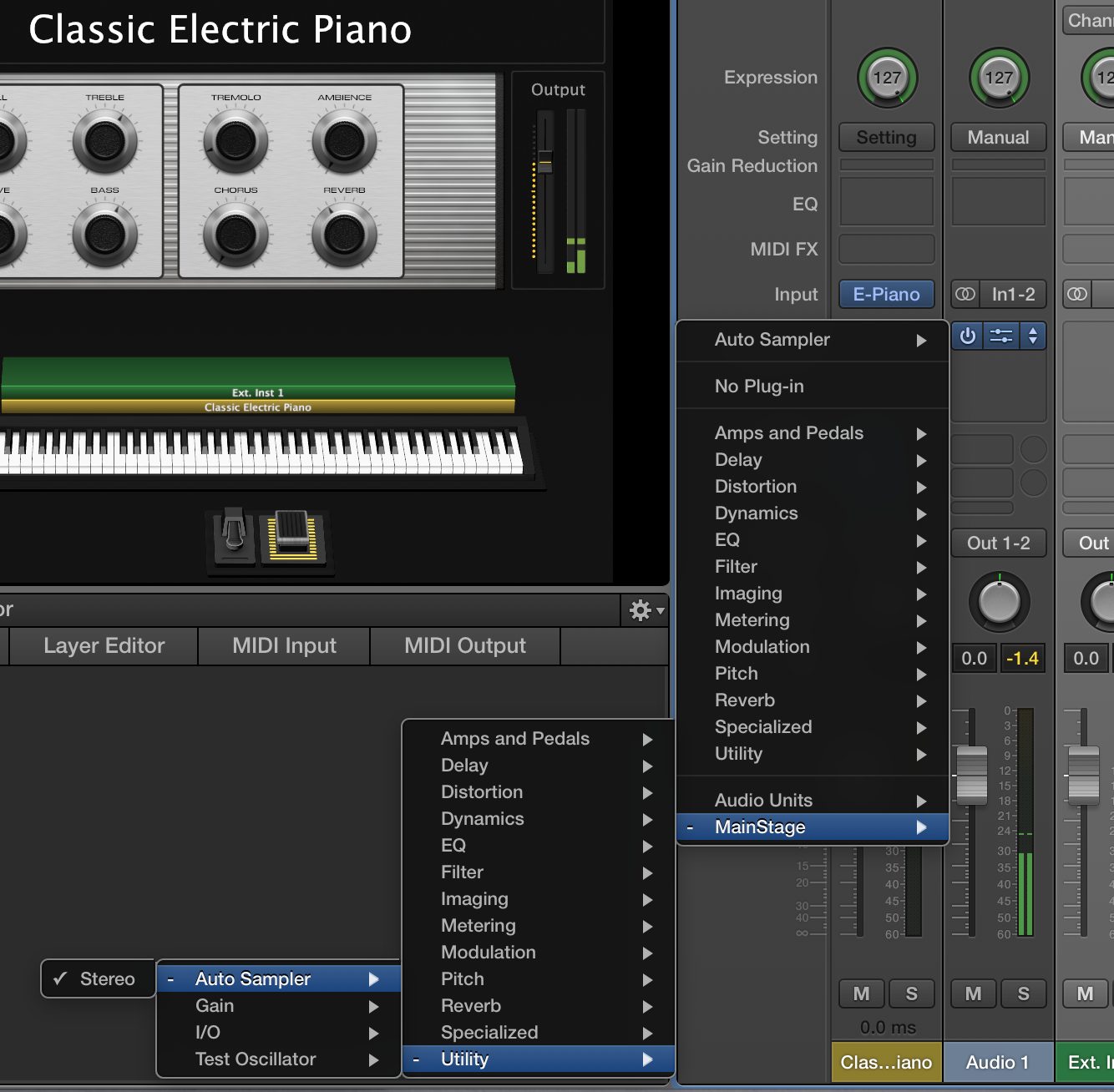Solo the Clas...iano channel strip
Image resolution: width=1114 pixels, height=1092 pixels.
(912, 993)
